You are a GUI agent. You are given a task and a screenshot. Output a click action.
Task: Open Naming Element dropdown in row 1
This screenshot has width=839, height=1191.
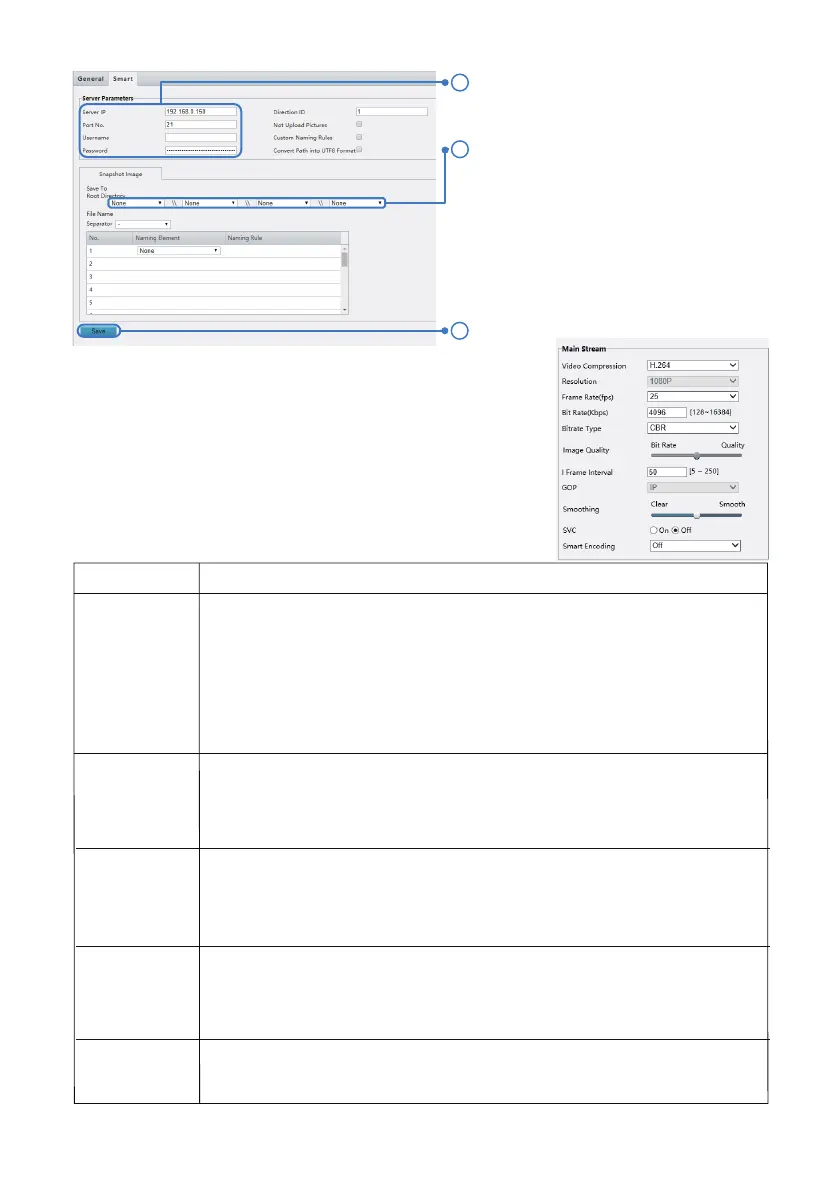[x=178, y=251]
